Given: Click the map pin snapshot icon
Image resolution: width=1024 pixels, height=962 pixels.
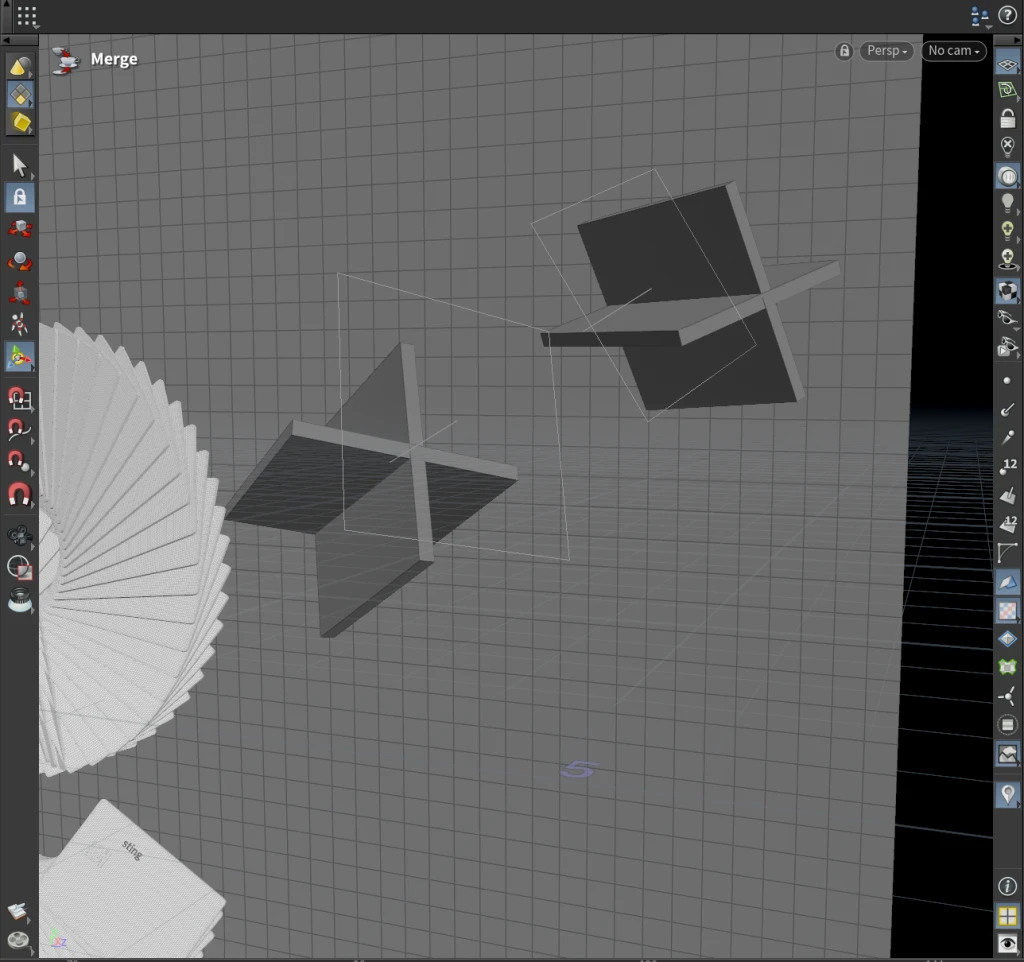Looking at the screenshot, I should 1007,795.
